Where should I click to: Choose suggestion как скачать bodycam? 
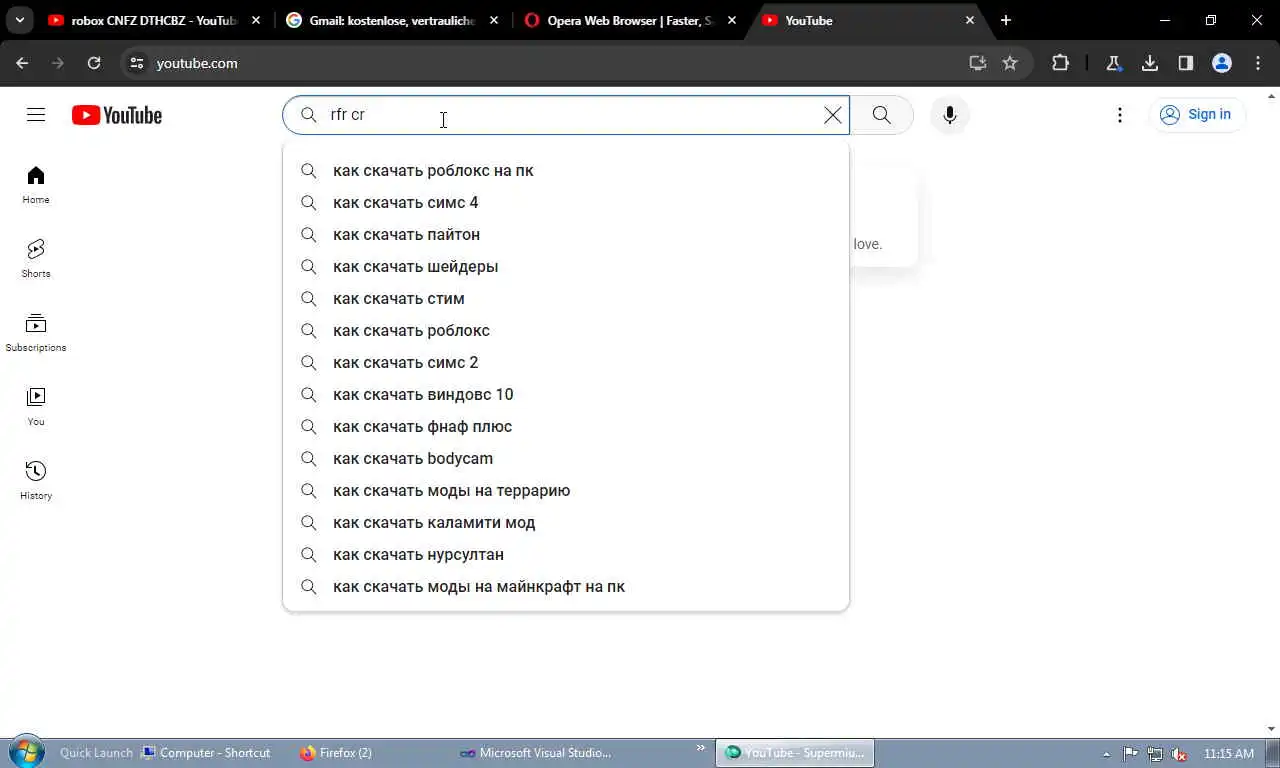pos(566,459)
